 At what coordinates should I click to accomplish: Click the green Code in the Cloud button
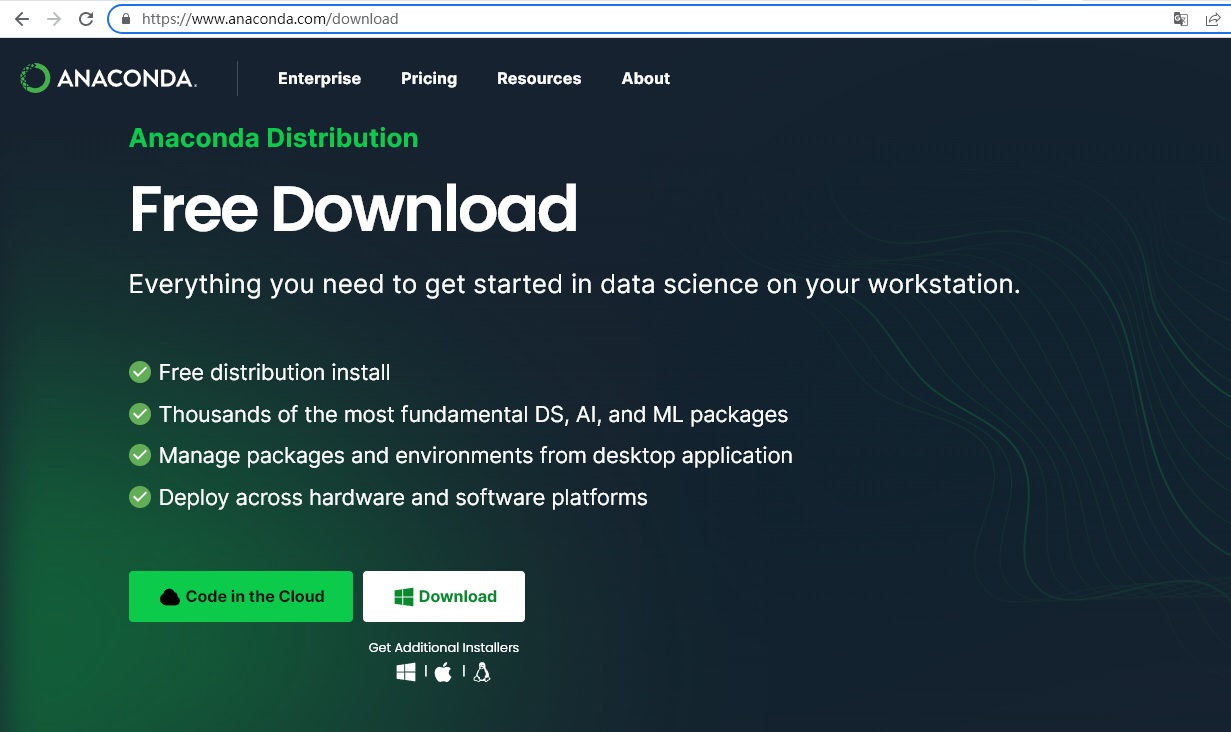(x=241, y=597)
